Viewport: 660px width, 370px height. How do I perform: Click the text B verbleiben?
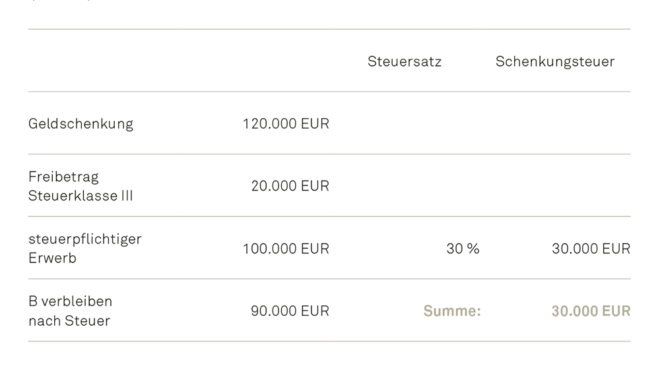[70, 301]
